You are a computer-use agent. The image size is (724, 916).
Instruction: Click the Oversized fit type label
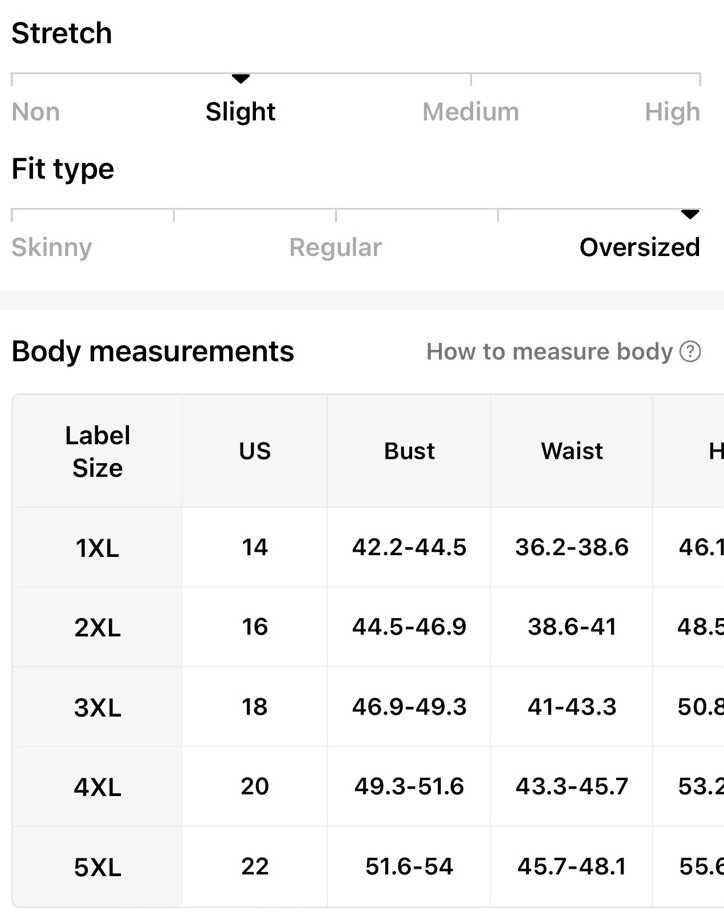point(640,248)
